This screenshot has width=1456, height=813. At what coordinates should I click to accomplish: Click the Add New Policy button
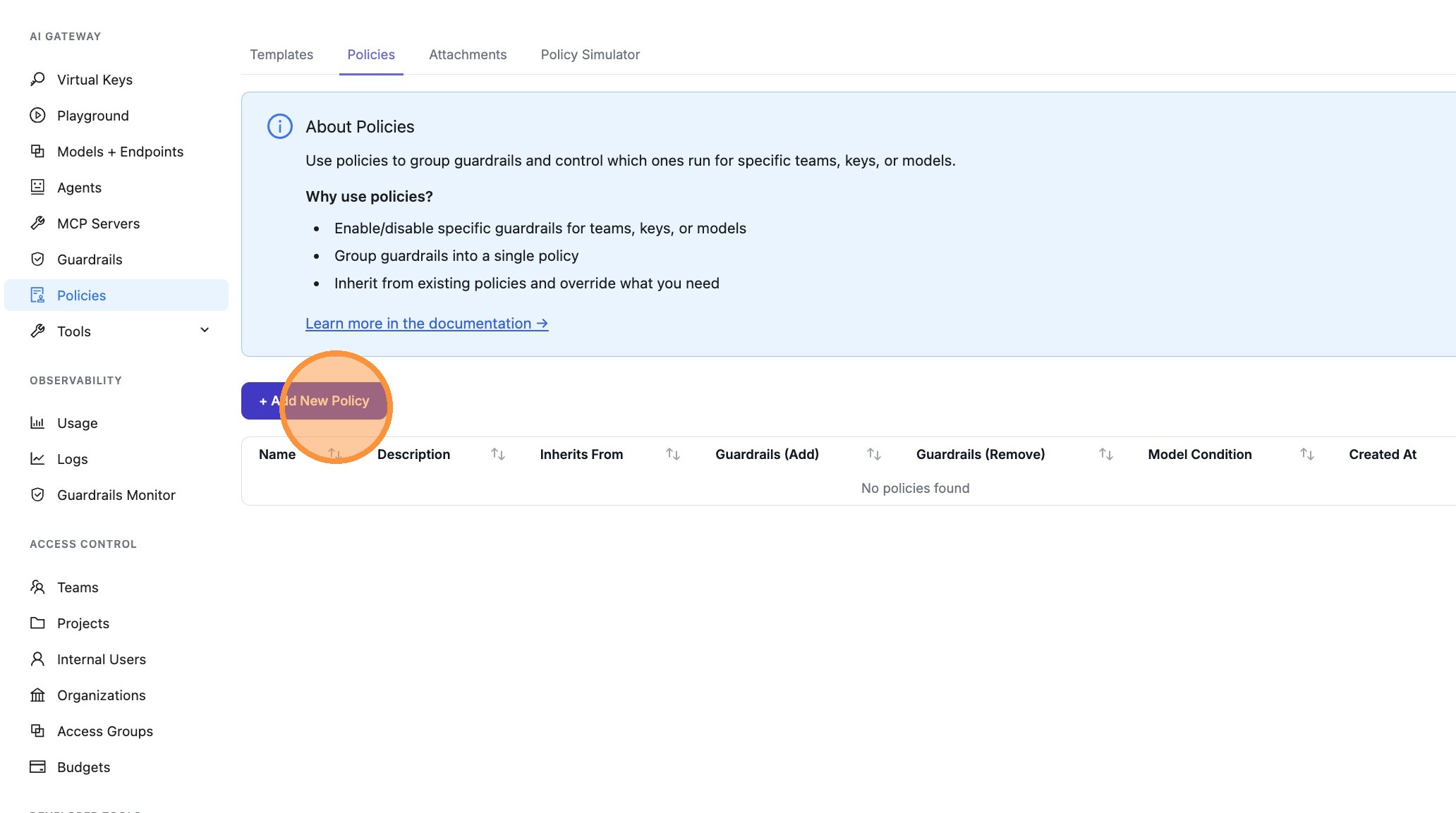[x=314, y=401]
